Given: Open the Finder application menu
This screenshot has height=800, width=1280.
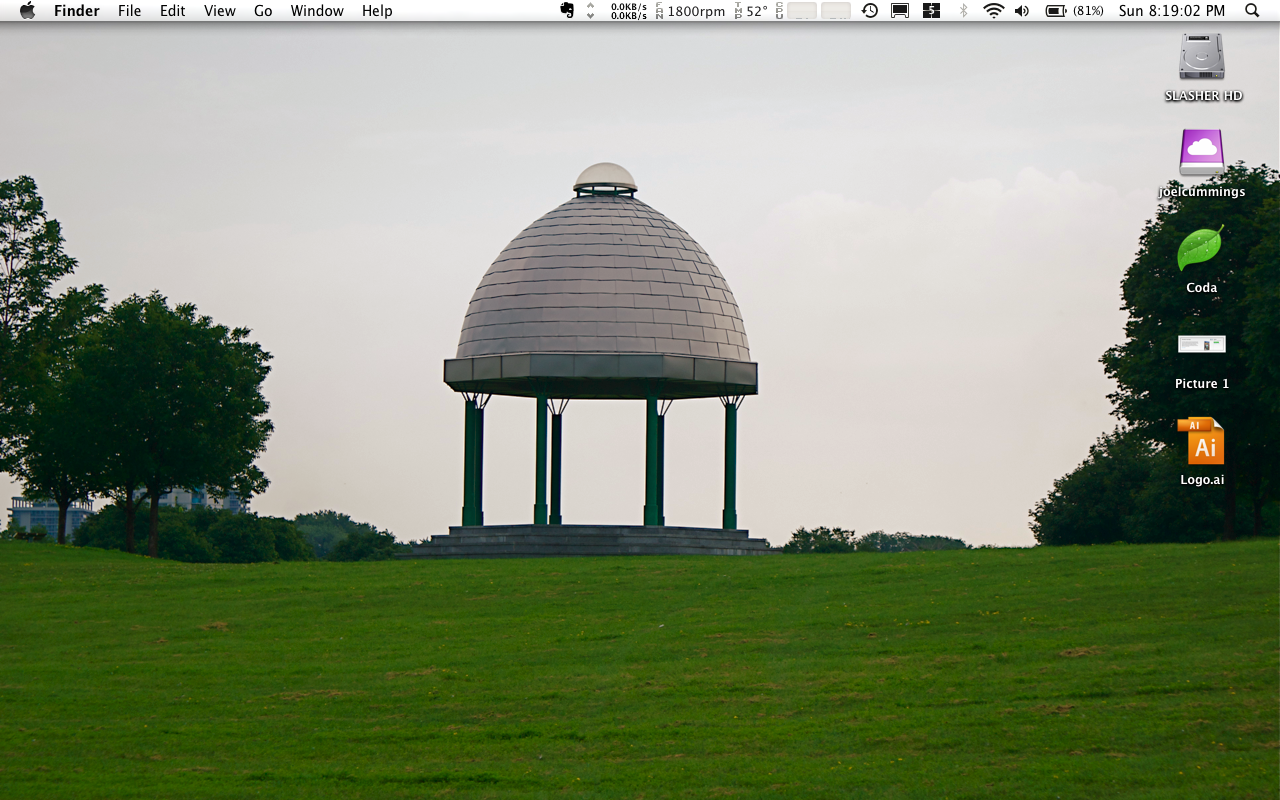Looking at the screenshot, I should (76, 11).
